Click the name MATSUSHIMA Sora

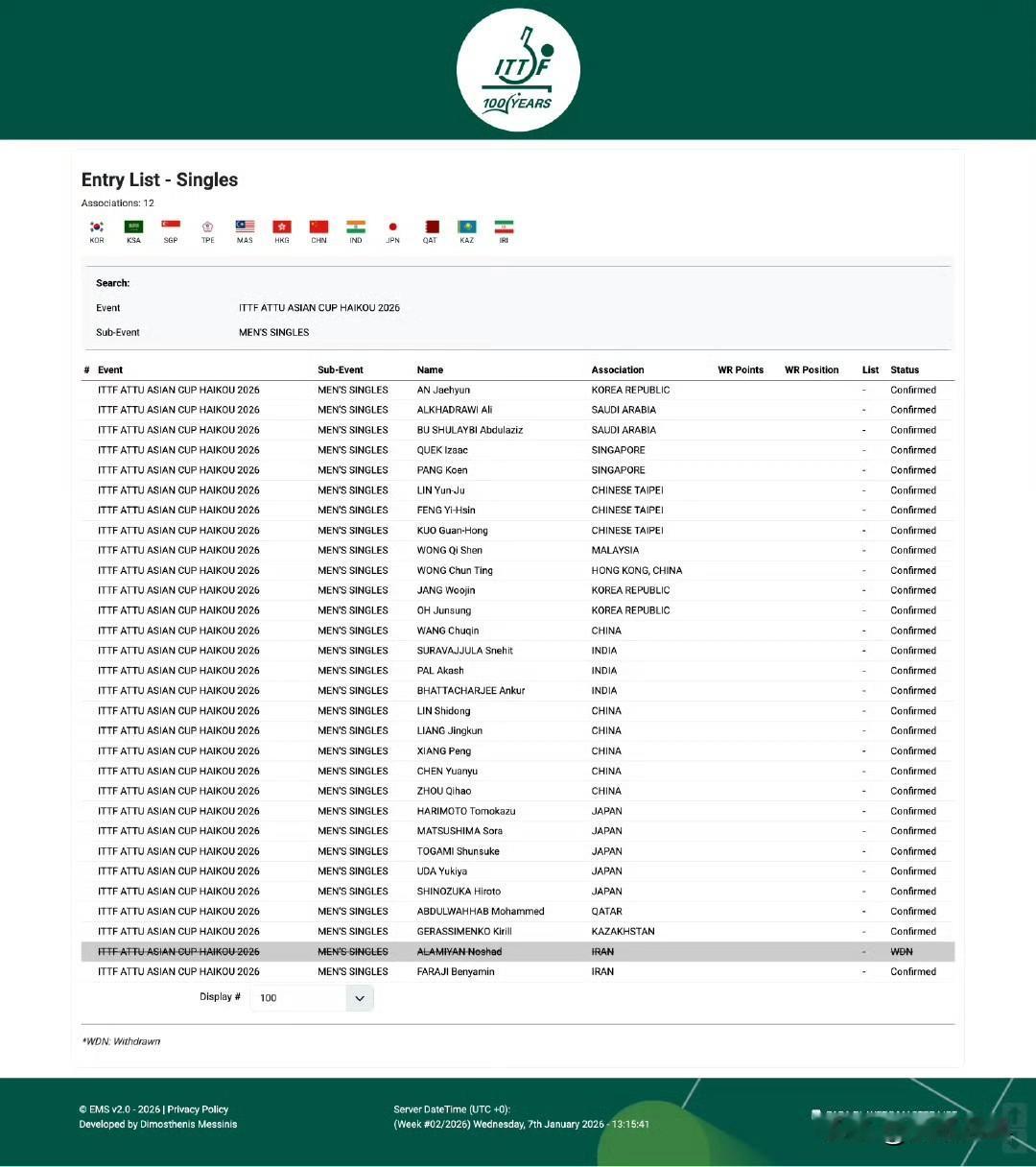459,832
